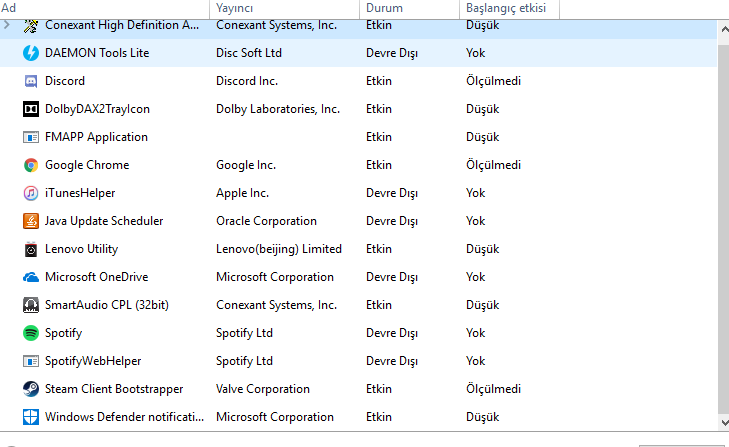Expand the Conexant High Definition Audio entry

(x=8, y=24)
